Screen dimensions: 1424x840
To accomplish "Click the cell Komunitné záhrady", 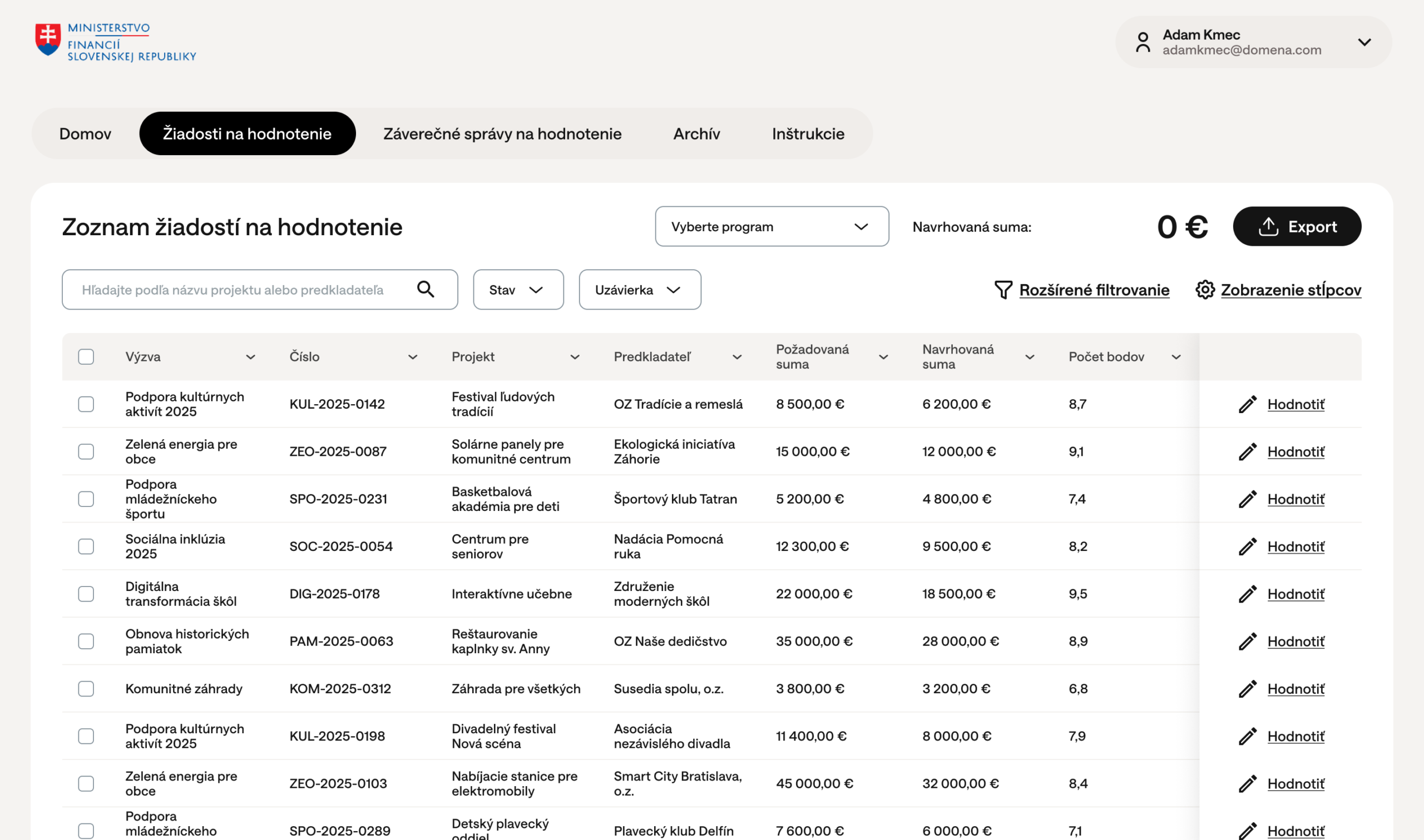I will tap(184, 689).
